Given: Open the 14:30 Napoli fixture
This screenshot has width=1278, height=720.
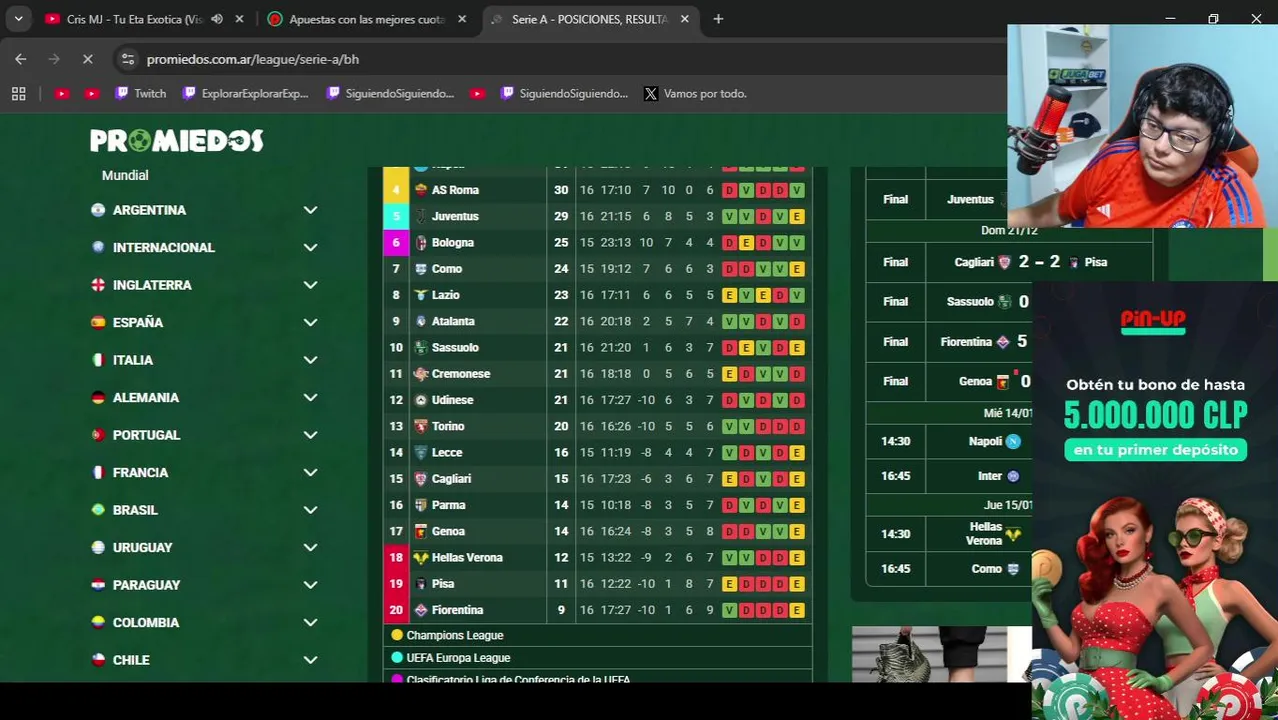Looking at the screenshot, I should pos(950,441).
